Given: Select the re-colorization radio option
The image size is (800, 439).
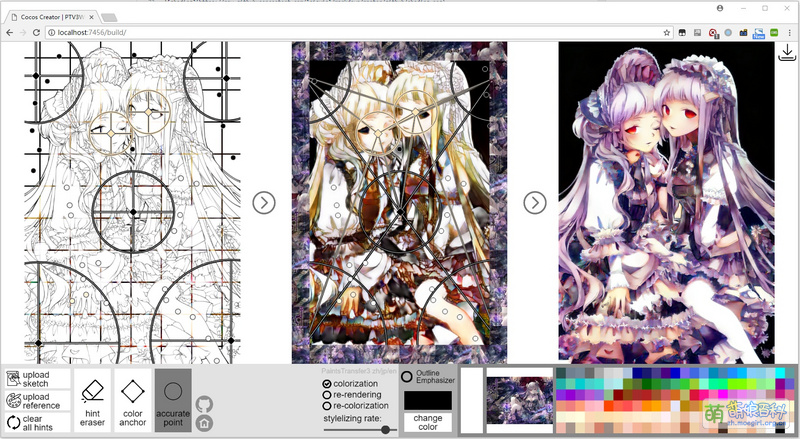Looking at the screenshot, I should [x=327, y=407].
